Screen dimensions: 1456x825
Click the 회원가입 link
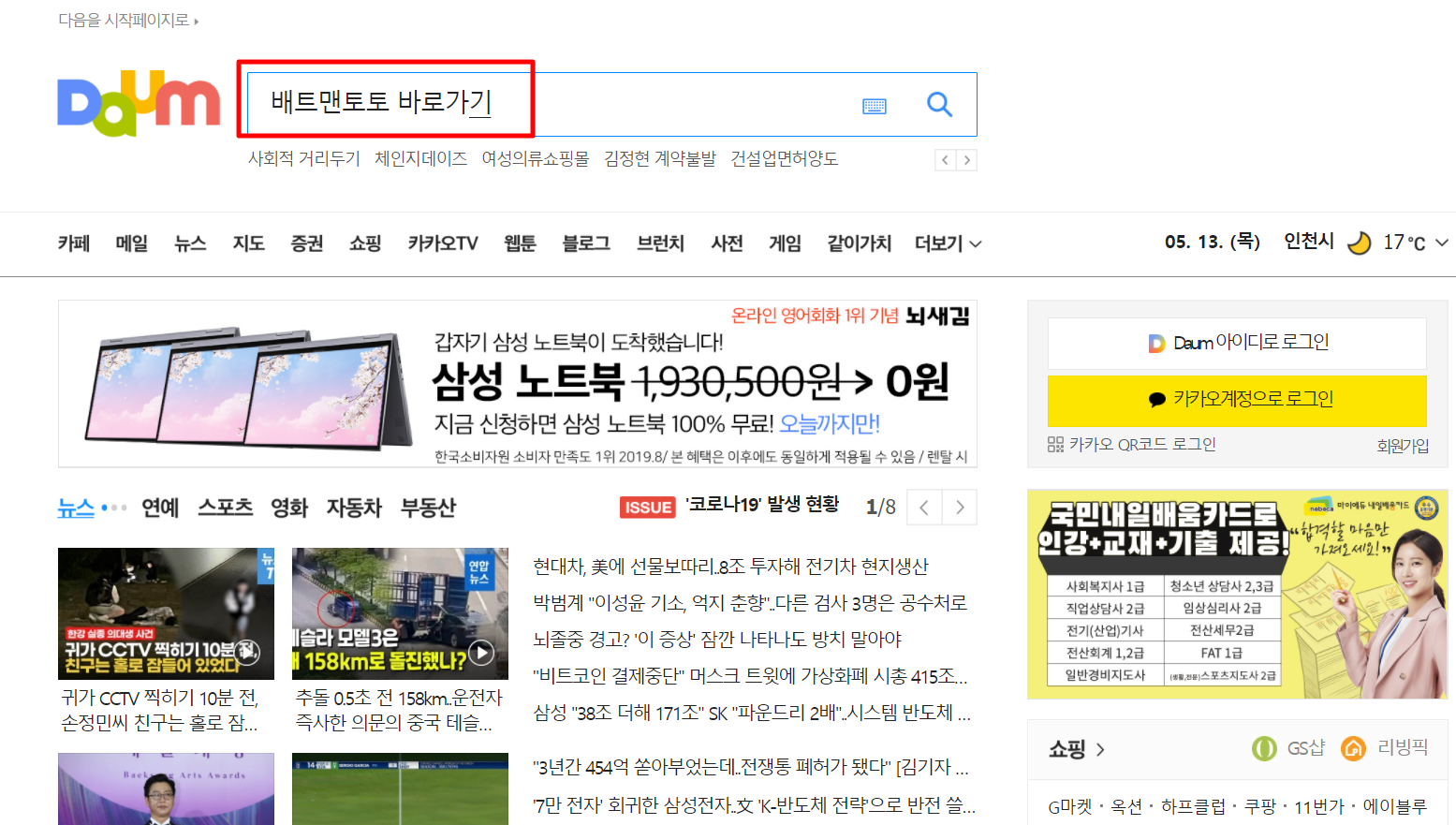1403,446
